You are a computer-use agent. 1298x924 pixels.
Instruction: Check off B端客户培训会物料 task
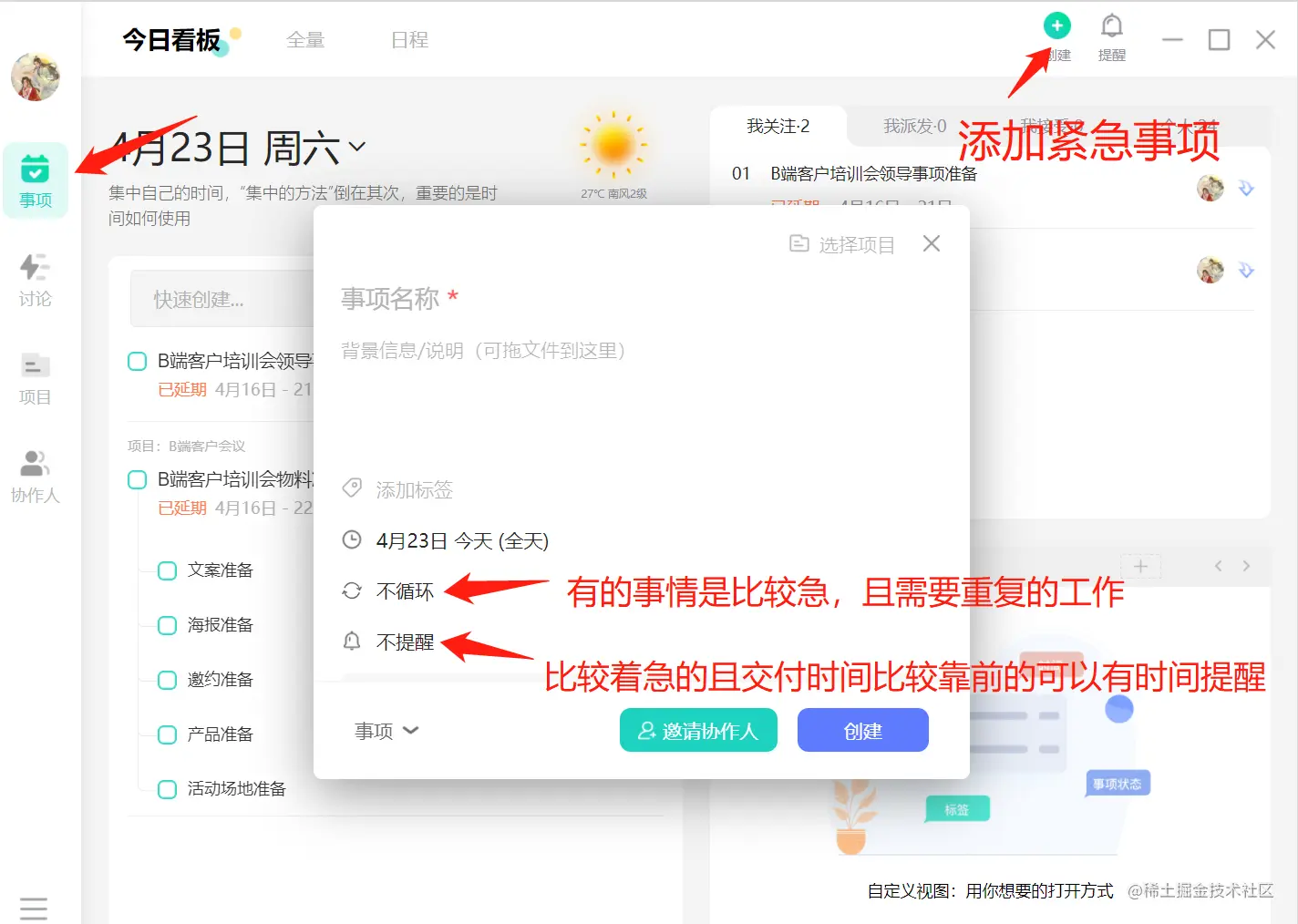coord(138,479)
